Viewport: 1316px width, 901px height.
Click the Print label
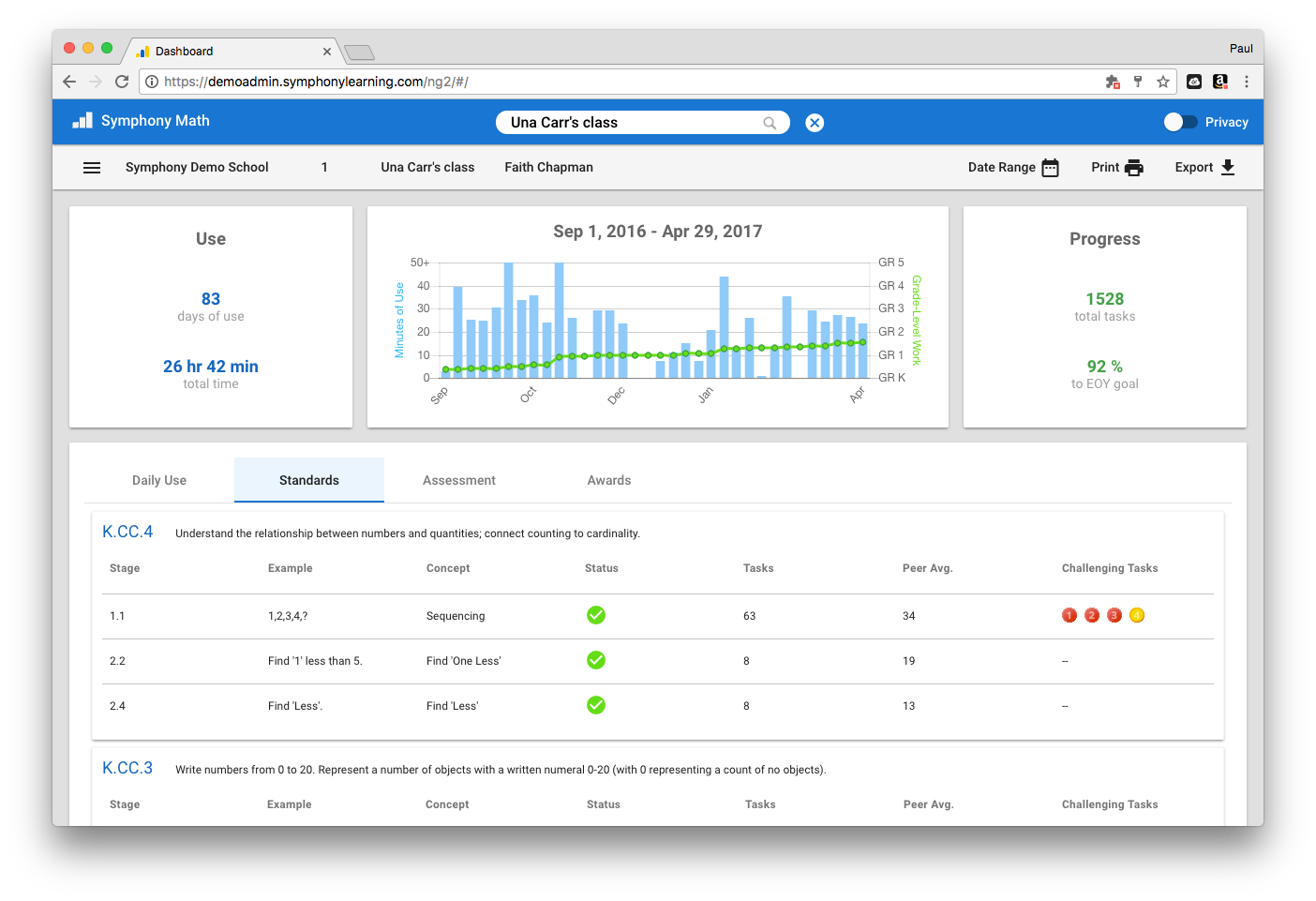point(1105,168)
